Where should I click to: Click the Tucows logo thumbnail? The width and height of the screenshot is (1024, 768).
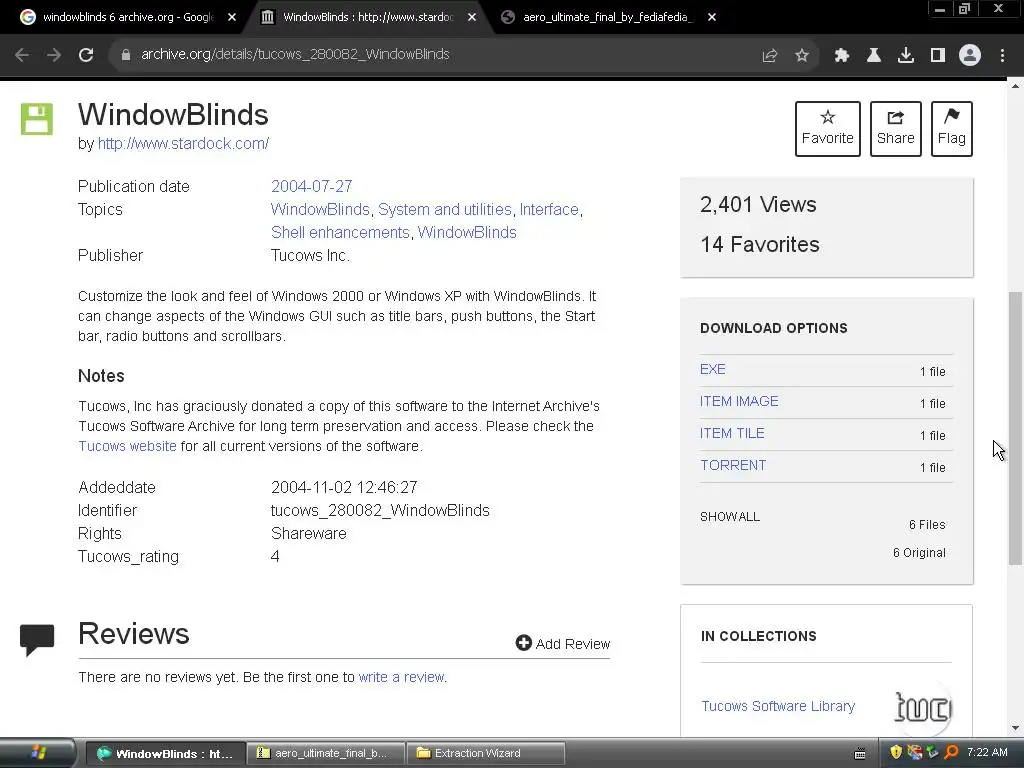pos(923,707)
